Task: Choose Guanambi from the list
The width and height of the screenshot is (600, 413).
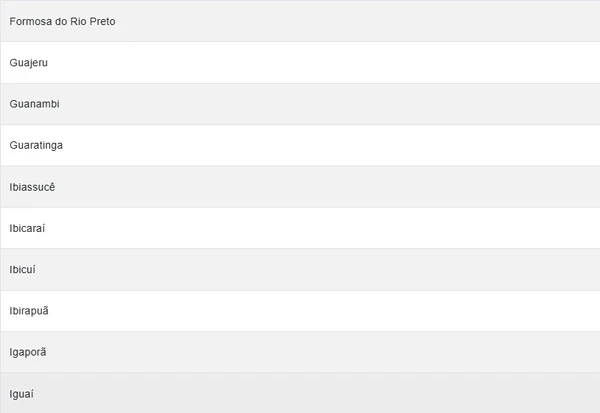Action: 300,104
